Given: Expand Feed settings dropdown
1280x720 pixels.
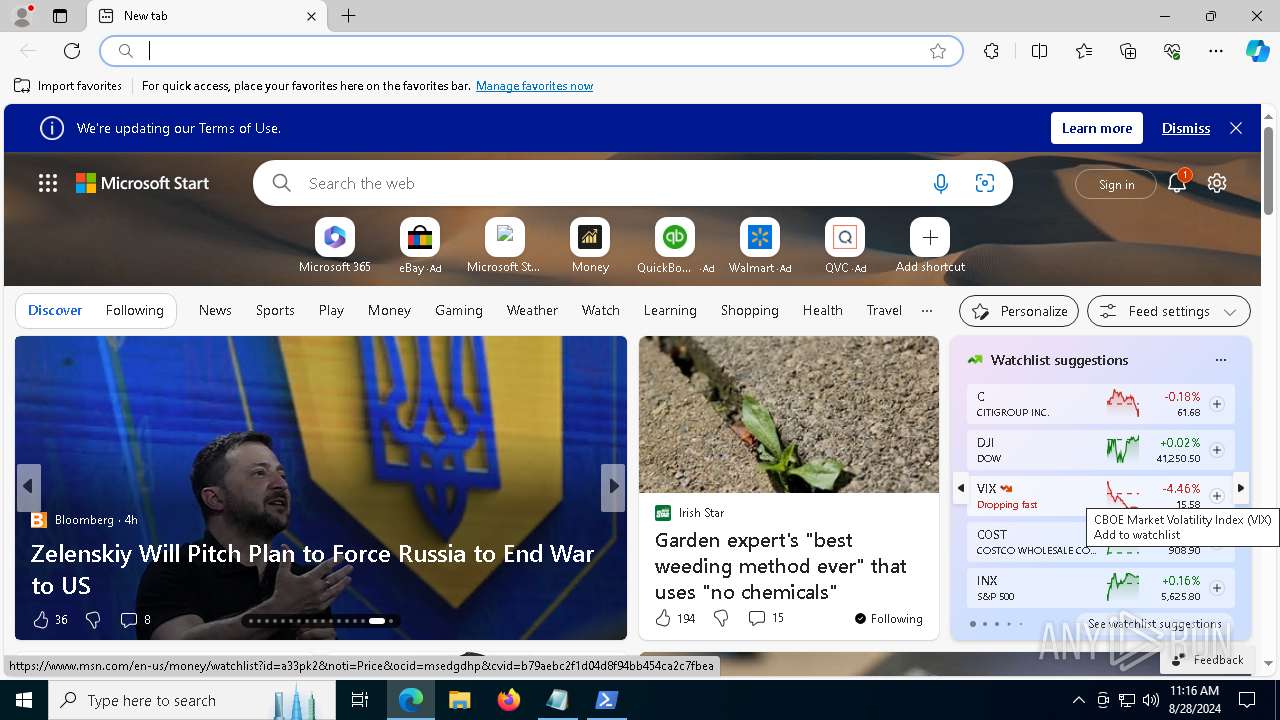Looking at the screenshot, I should (x=1168, y=311).
